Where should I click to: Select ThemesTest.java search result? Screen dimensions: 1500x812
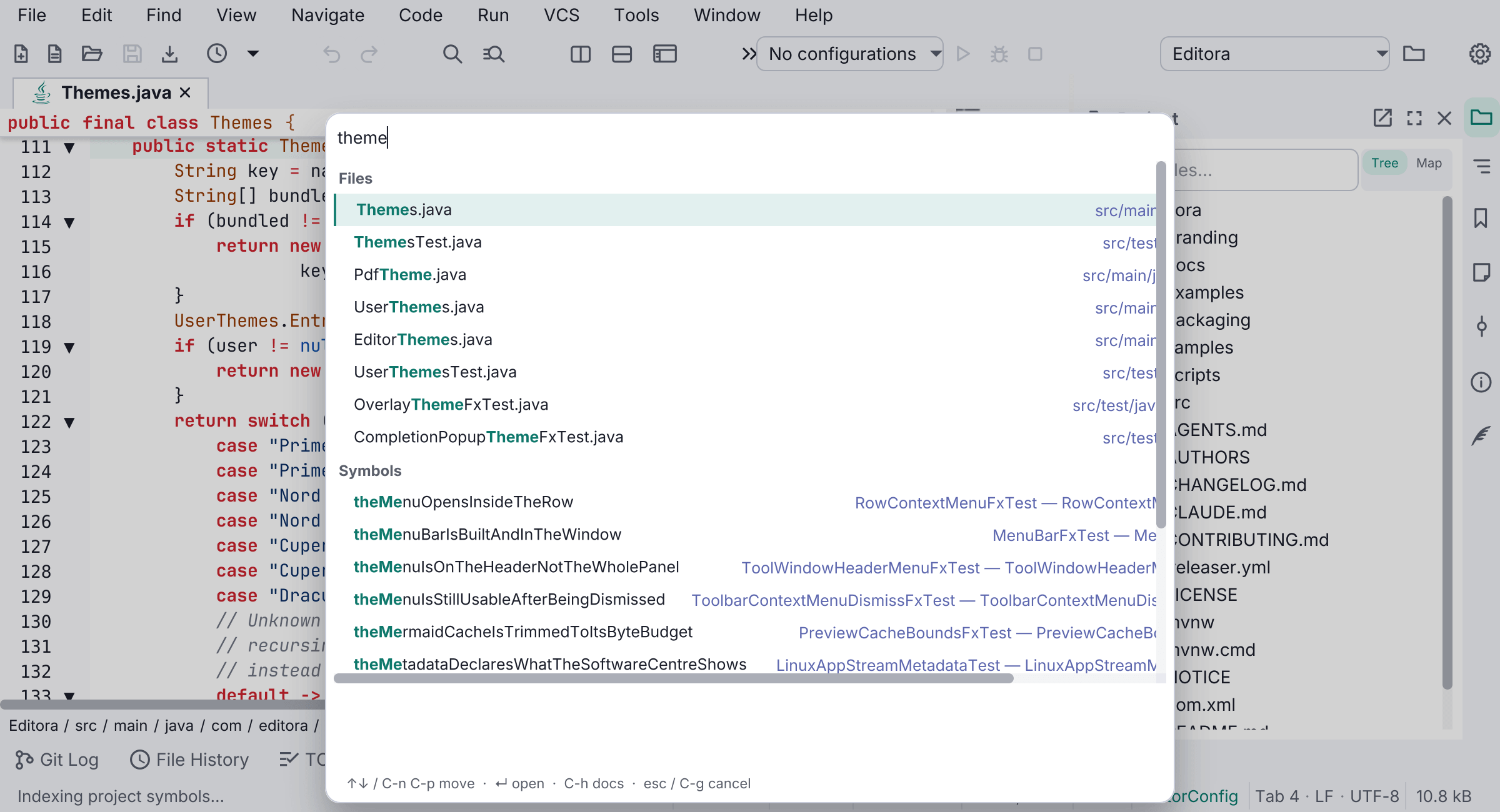(746, 242)
